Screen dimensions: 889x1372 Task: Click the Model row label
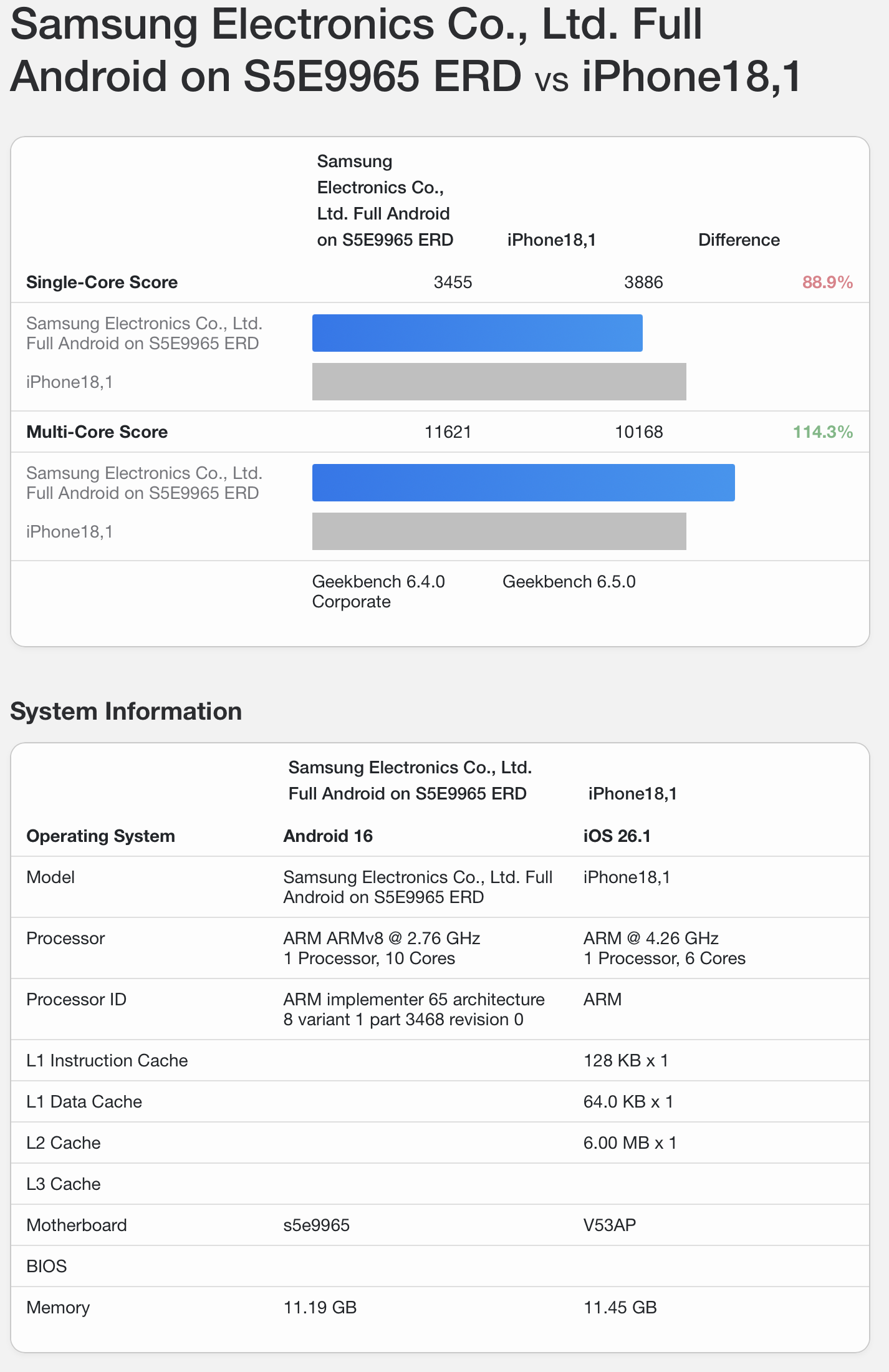click(x=50, y=877)
